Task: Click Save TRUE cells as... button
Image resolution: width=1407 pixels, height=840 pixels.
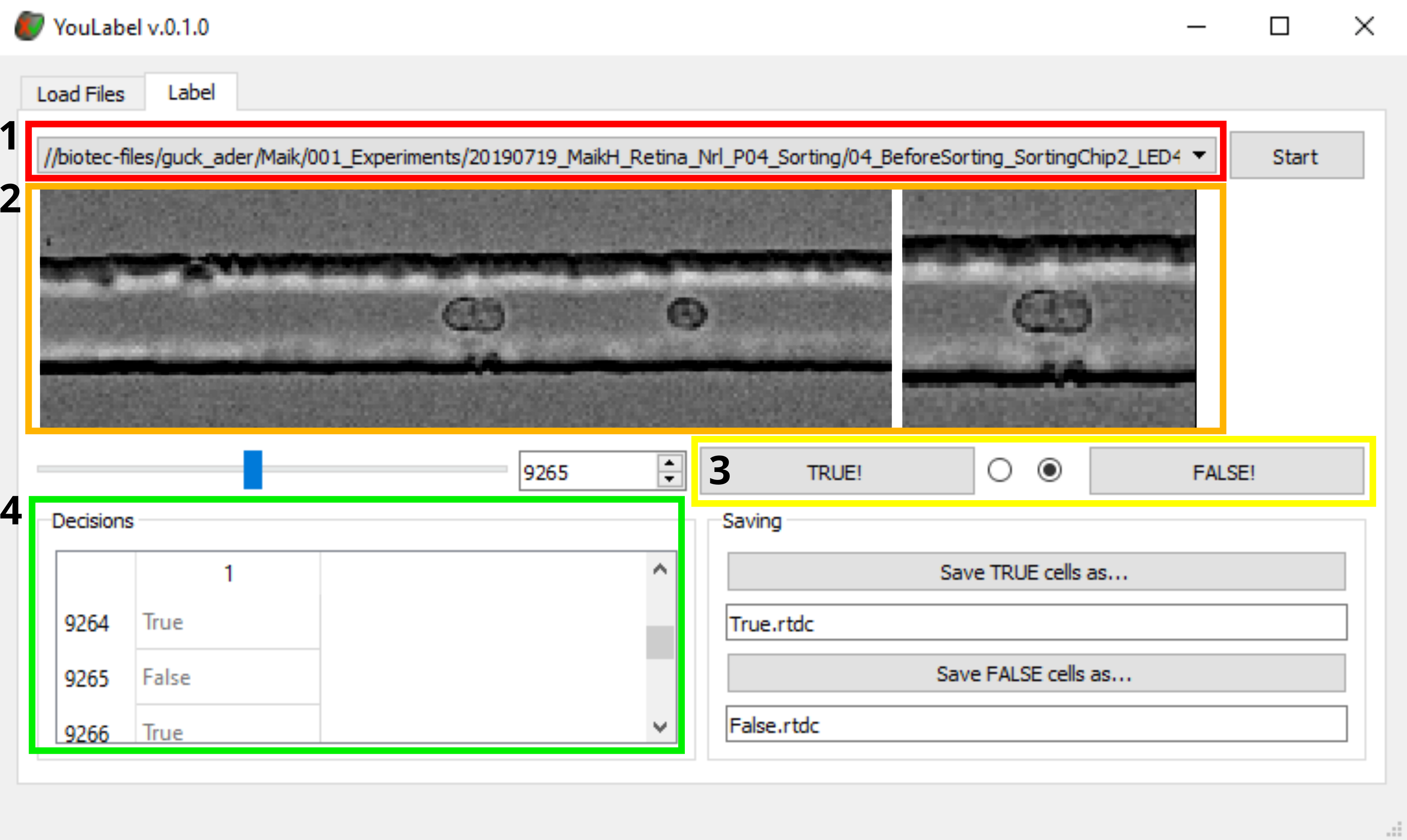Action: coord(1036,572)
